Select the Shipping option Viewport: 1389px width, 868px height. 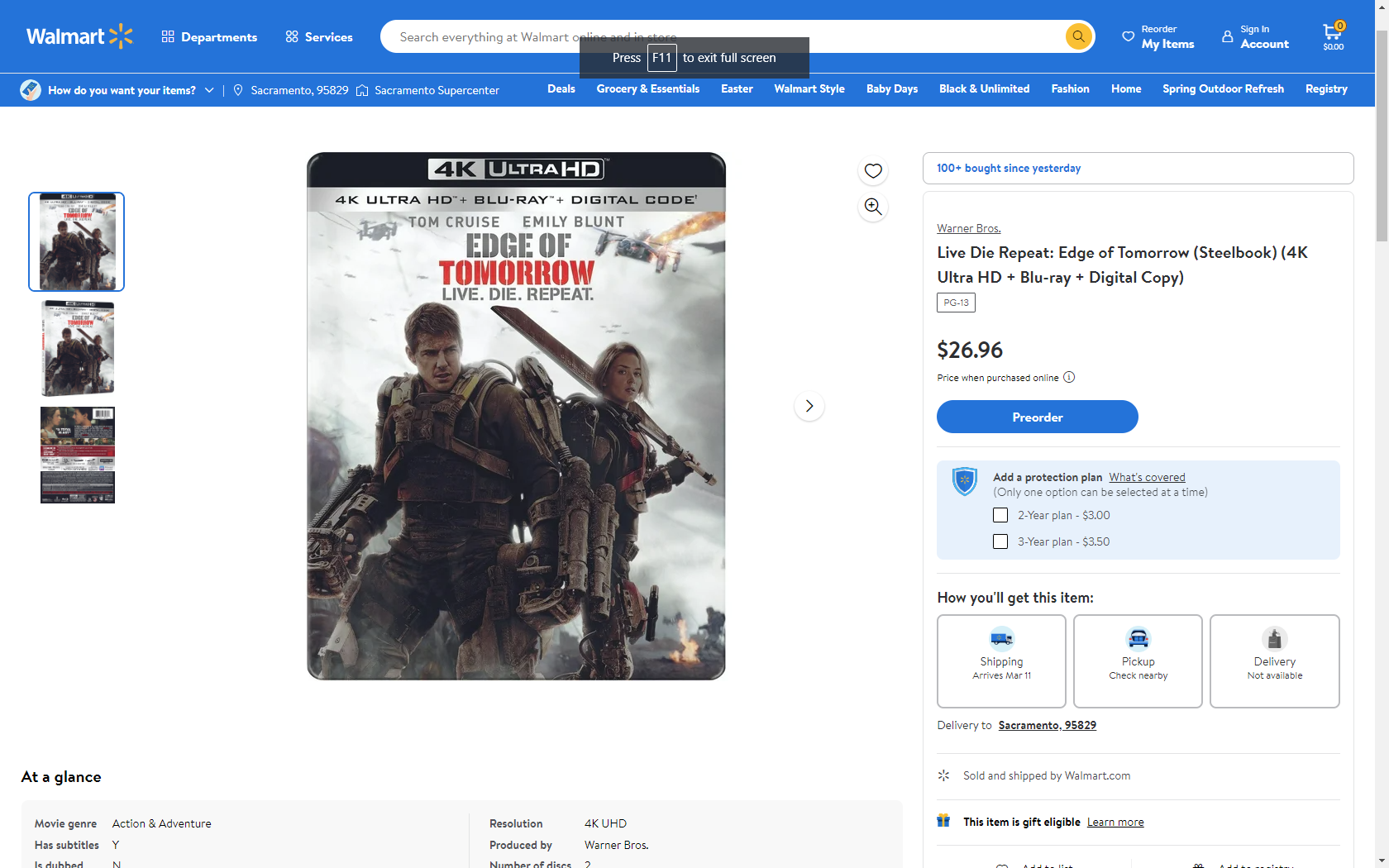pyautogui.click(x=1001, y=661)
